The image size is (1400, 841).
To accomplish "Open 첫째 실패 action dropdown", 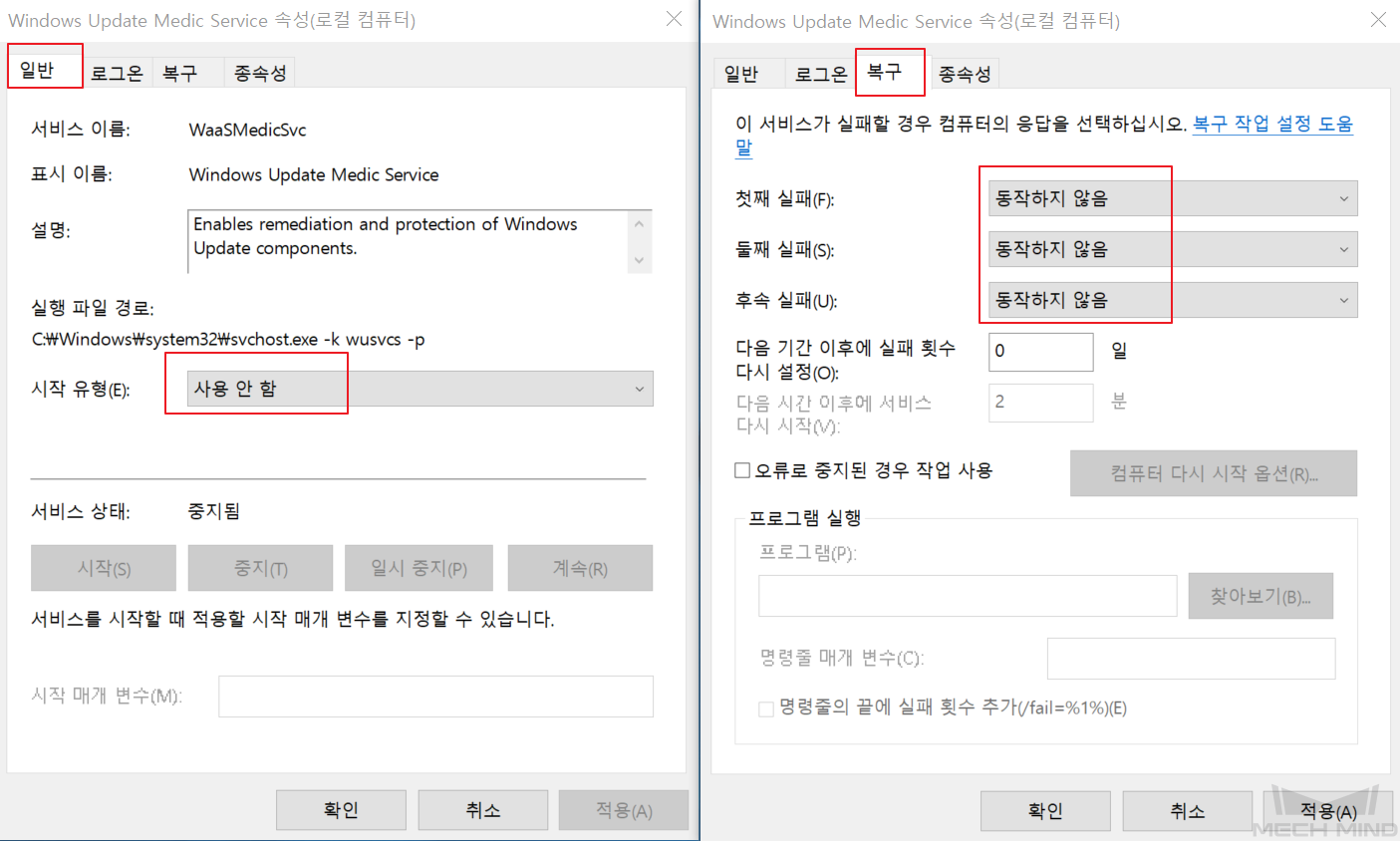I will [x=1173, y=198].
